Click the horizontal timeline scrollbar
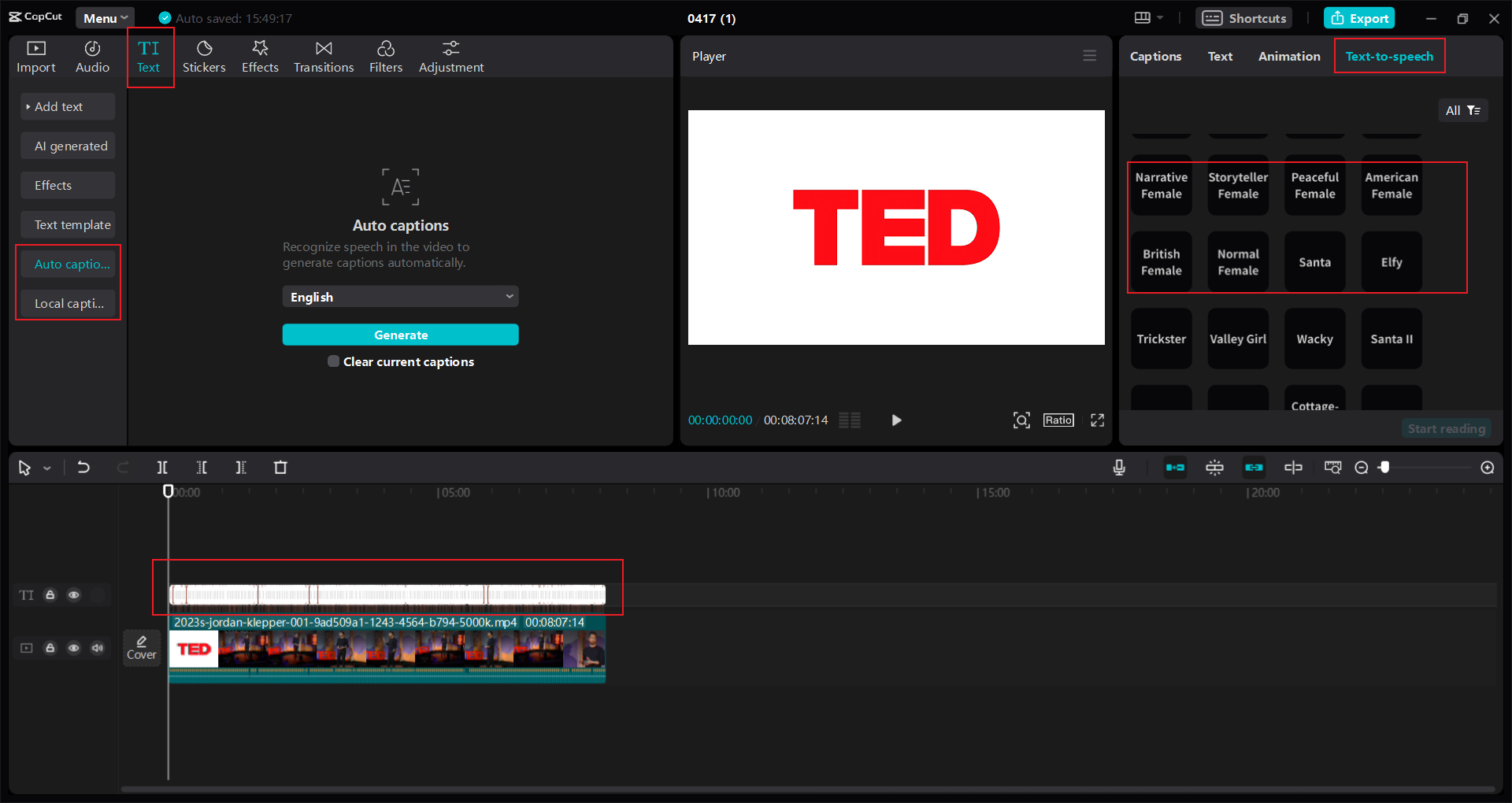Image resolution: width=1512 pixels, height=803 pixels. [808, 789]
